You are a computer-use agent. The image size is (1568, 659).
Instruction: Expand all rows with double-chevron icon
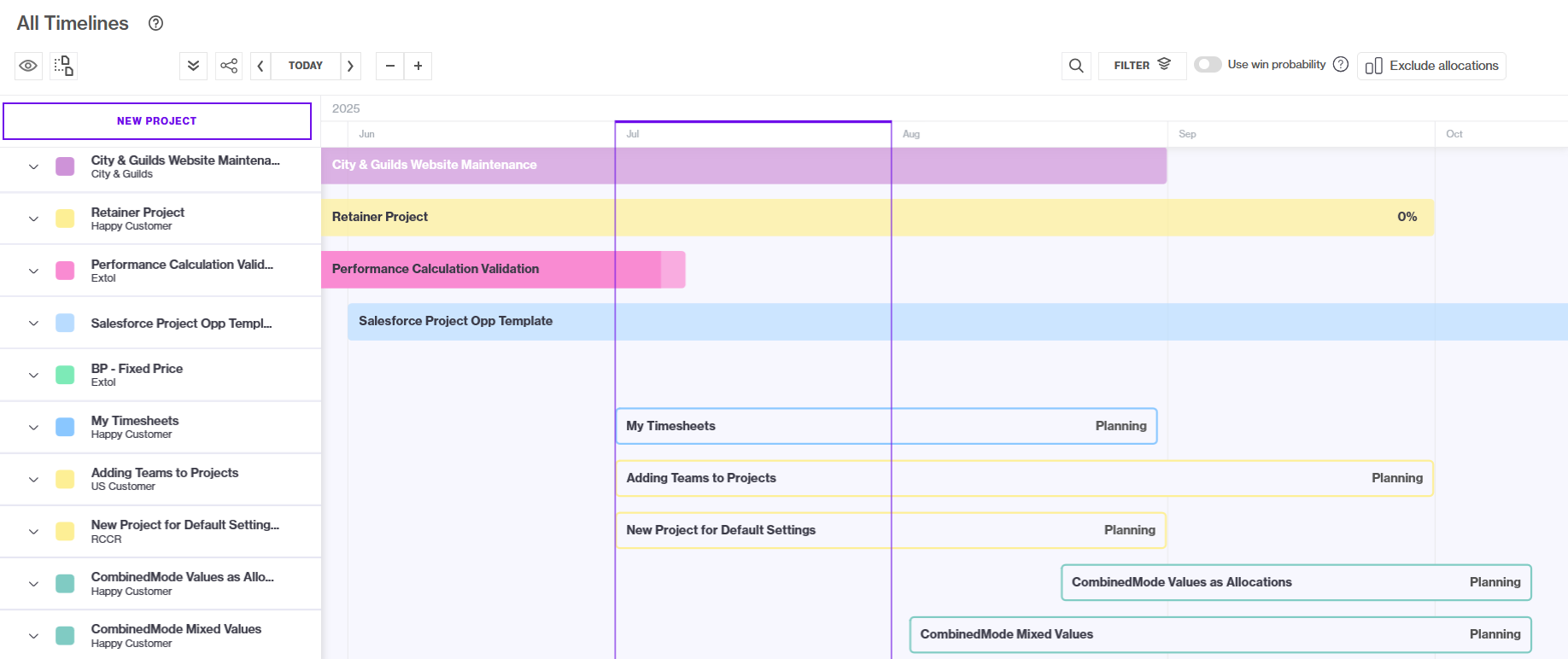tap(194, 66)
